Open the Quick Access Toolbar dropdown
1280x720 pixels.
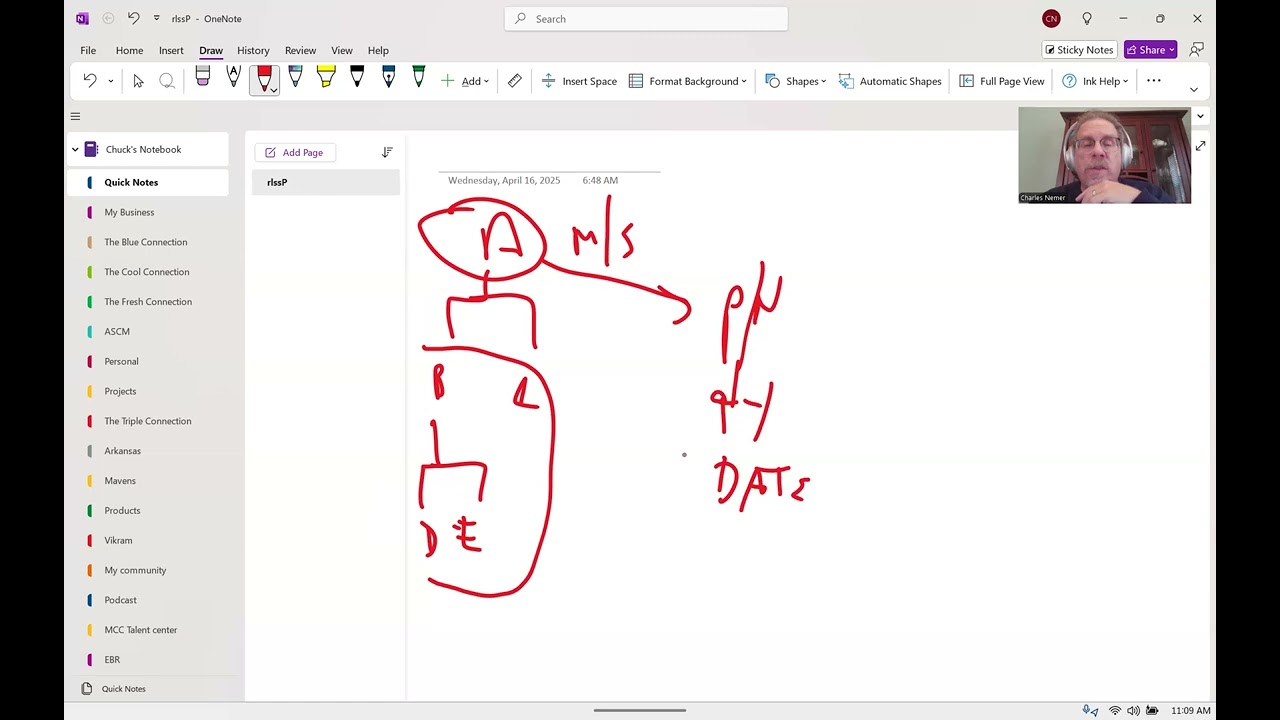[157, 18]
